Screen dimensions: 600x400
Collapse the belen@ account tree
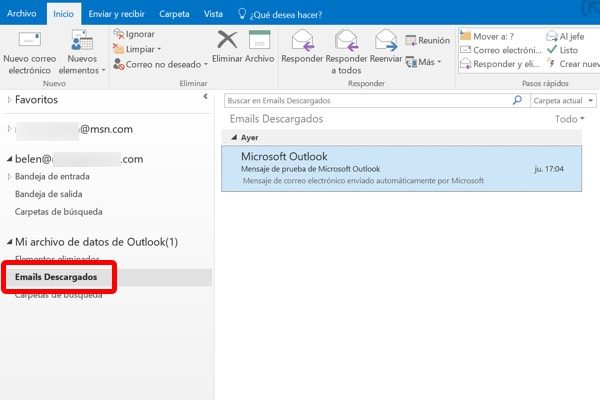(9, 159)
